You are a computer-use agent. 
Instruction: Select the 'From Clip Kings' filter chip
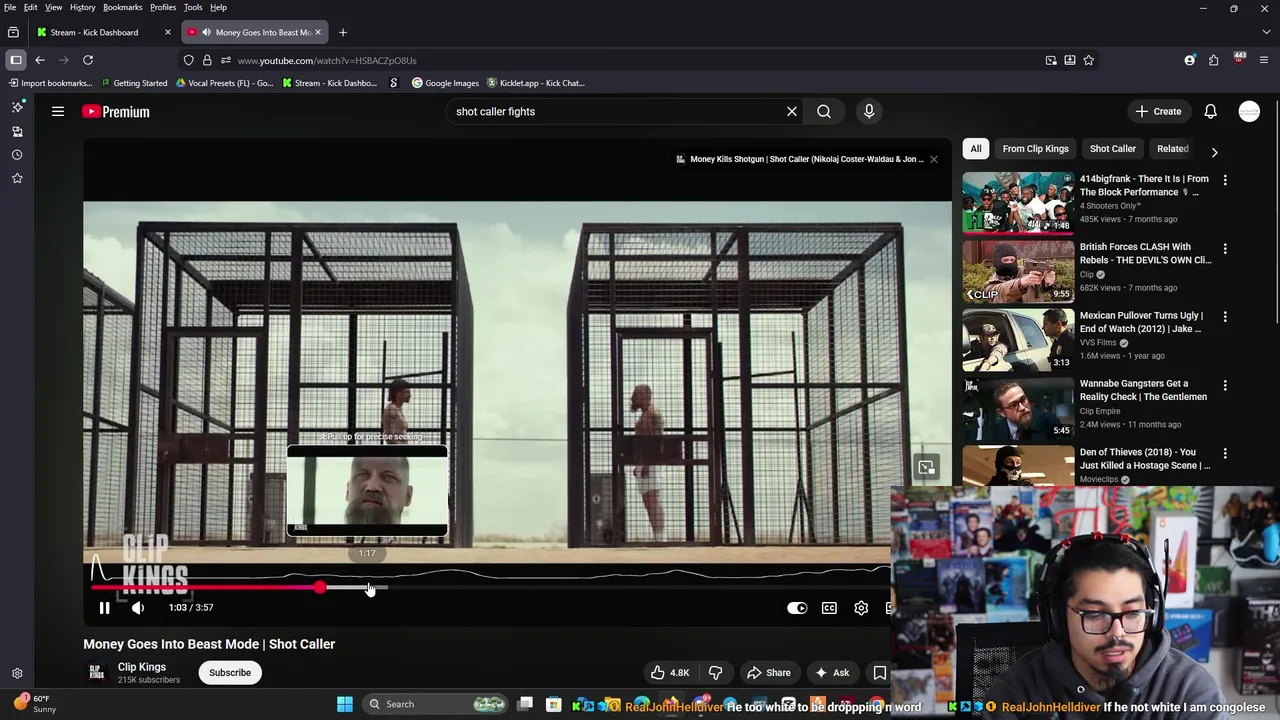pyautogui.click(x=1035, y=149)
